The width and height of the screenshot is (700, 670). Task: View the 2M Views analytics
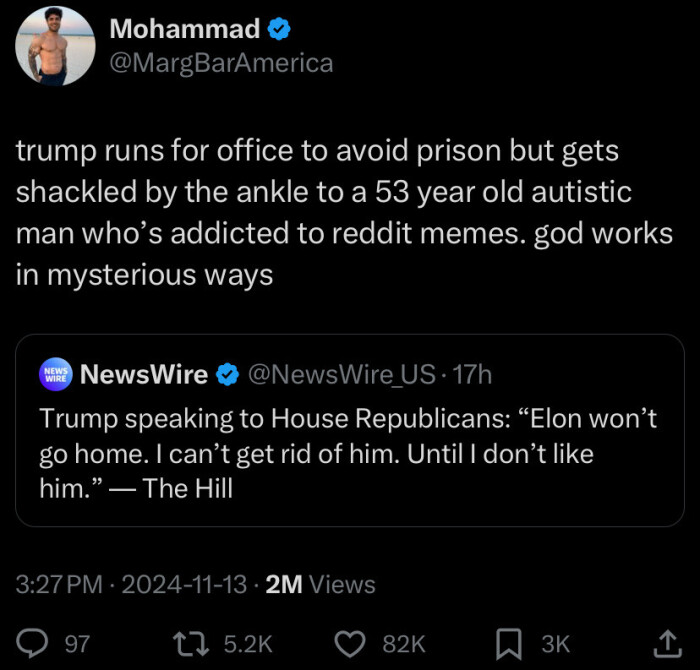click(x=320, y=585)
